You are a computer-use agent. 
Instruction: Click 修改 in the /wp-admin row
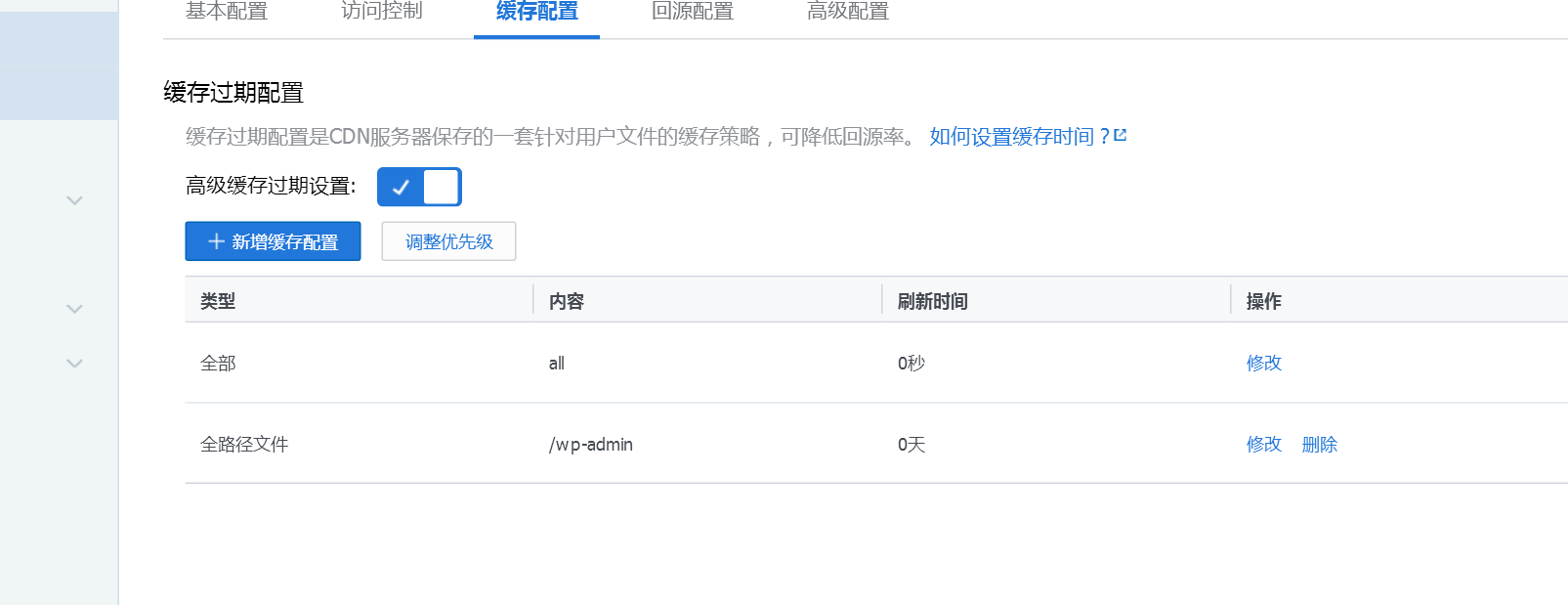click(x=1263, y=444)
